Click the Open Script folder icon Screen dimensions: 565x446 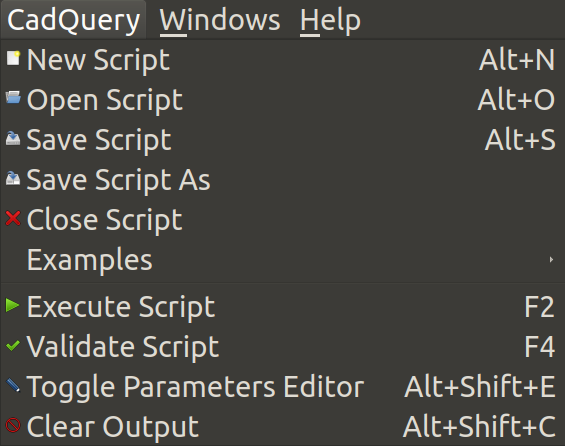(13, 98)
